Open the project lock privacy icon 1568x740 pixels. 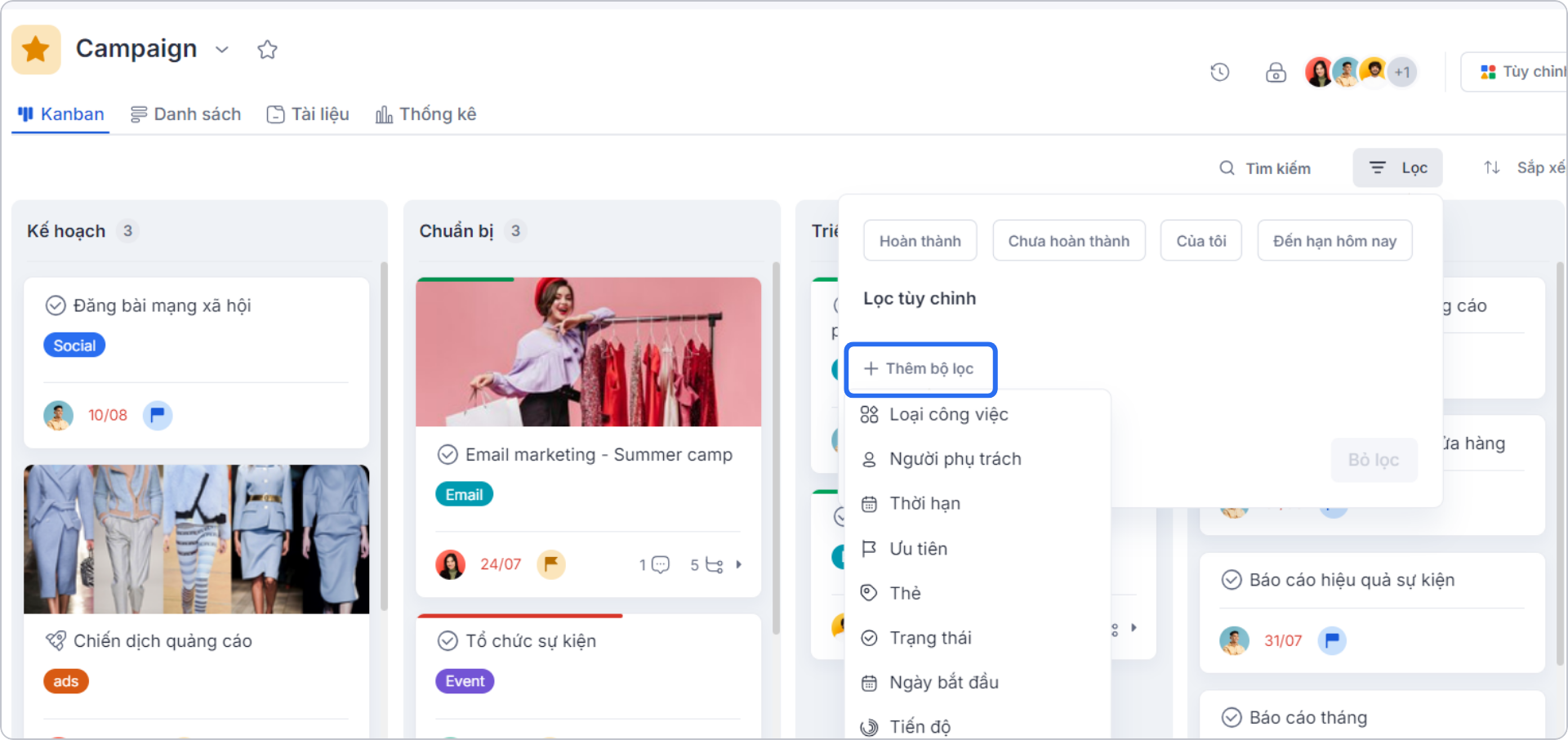coord(1276,72)
